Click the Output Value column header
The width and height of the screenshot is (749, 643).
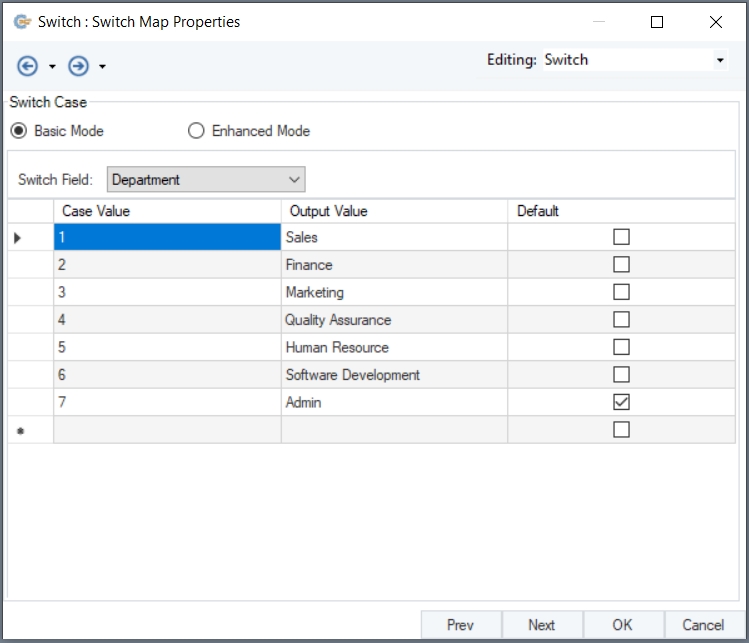[394, 211]
